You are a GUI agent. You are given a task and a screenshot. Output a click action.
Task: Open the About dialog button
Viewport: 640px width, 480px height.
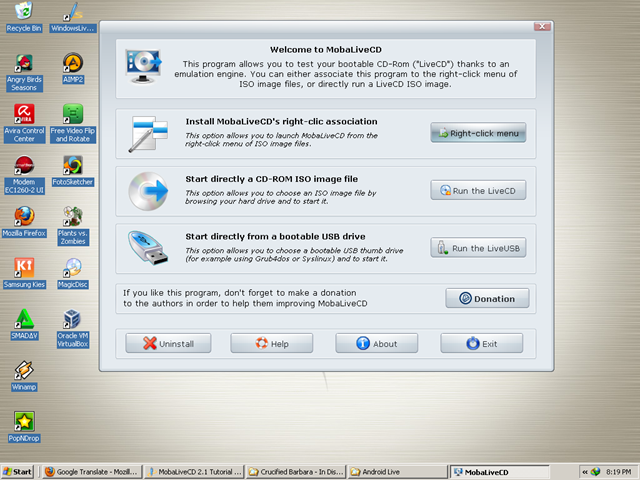click(x=377, y=343)
